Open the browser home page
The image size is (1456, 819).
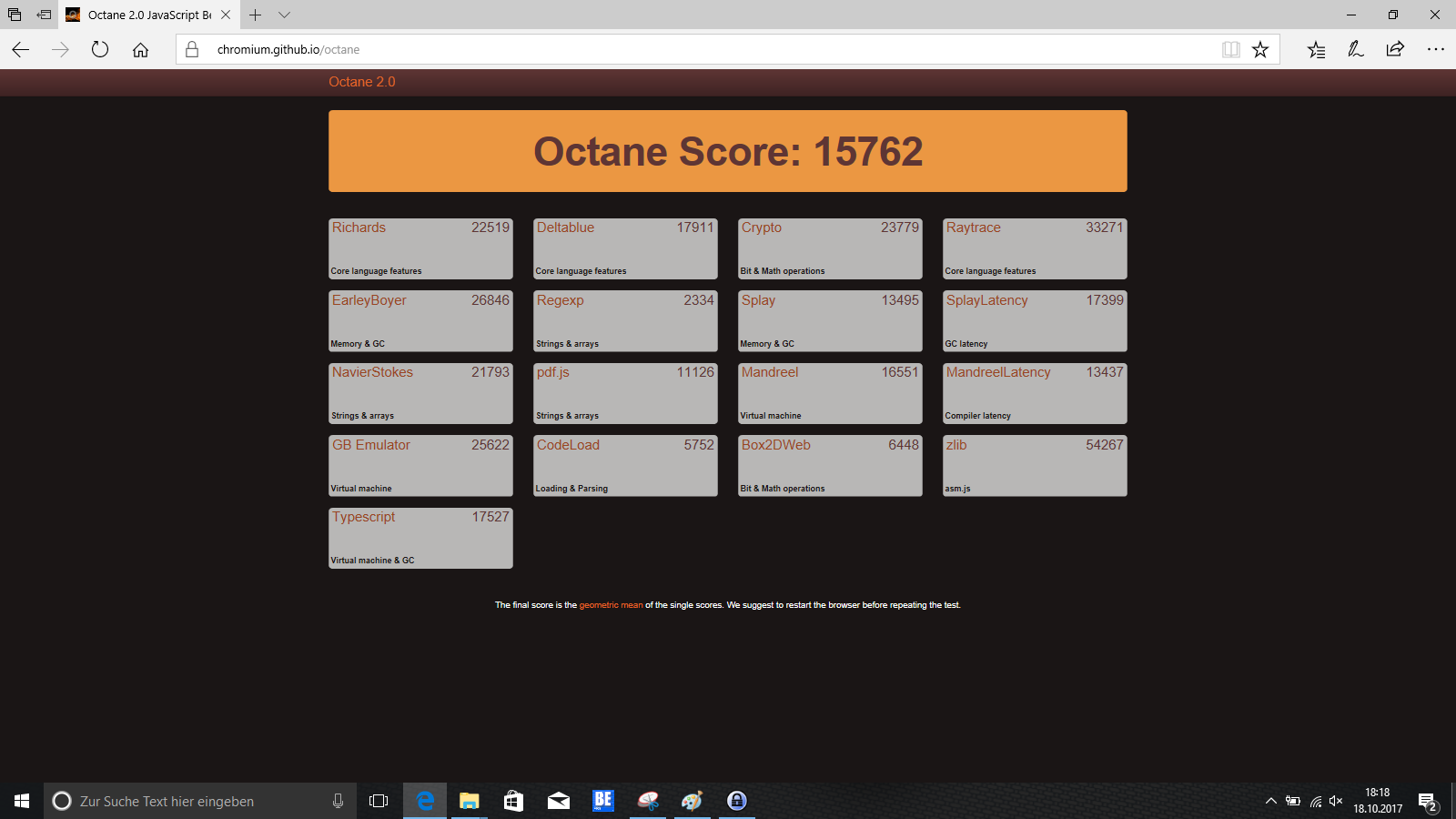click(x=140, y=49)
